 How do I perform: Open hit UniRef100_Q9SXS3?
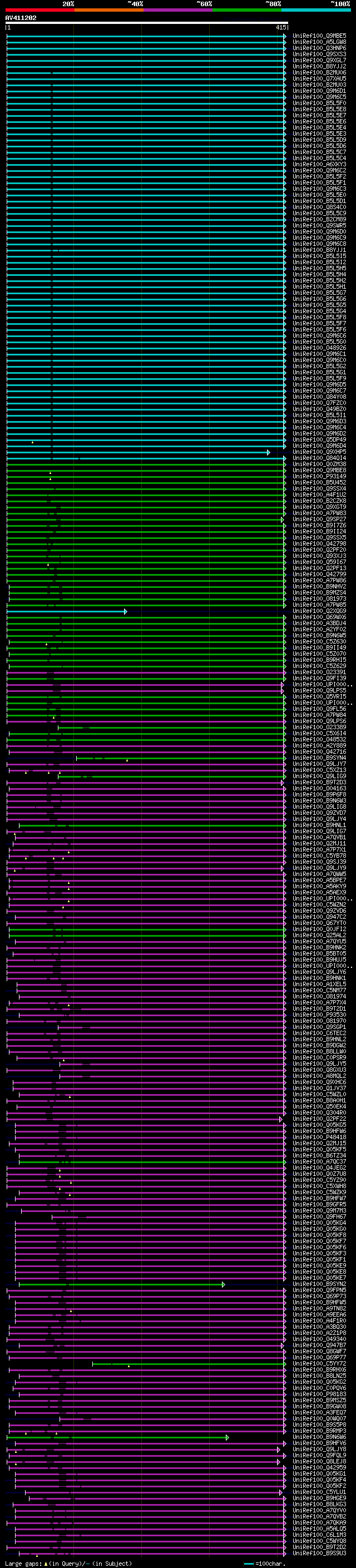point(319,54)
